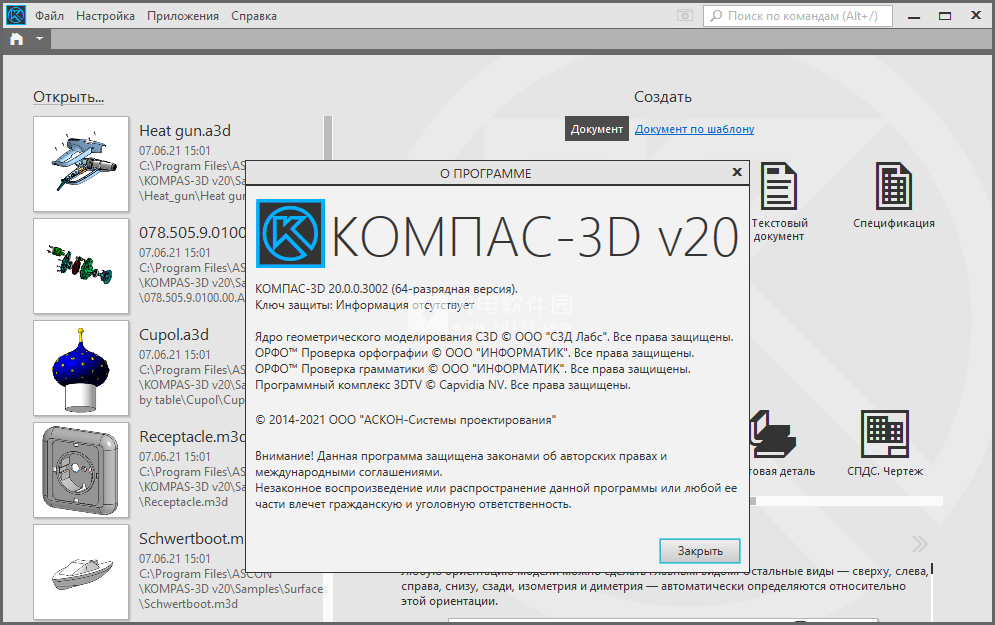The image size is (995, 625).
Task: Click the Документ по шаблону link
Action: point(694,129)
